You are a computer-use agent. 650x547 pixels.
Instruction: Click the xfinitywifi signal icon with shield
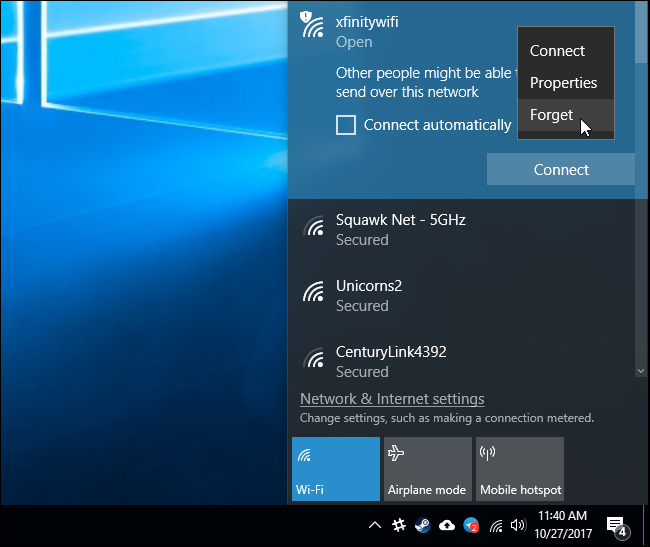coord(313,26)
